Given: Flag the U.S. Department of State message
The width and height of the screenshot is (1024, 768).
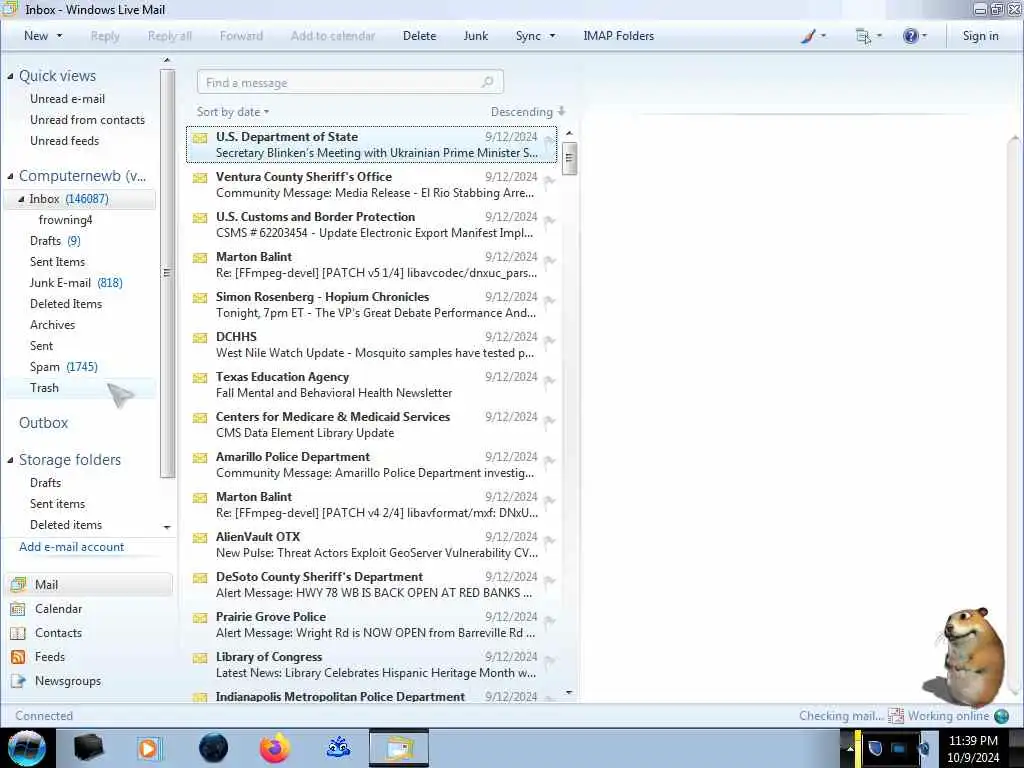Looking at the screenshot, I should (x=549, y=142).
